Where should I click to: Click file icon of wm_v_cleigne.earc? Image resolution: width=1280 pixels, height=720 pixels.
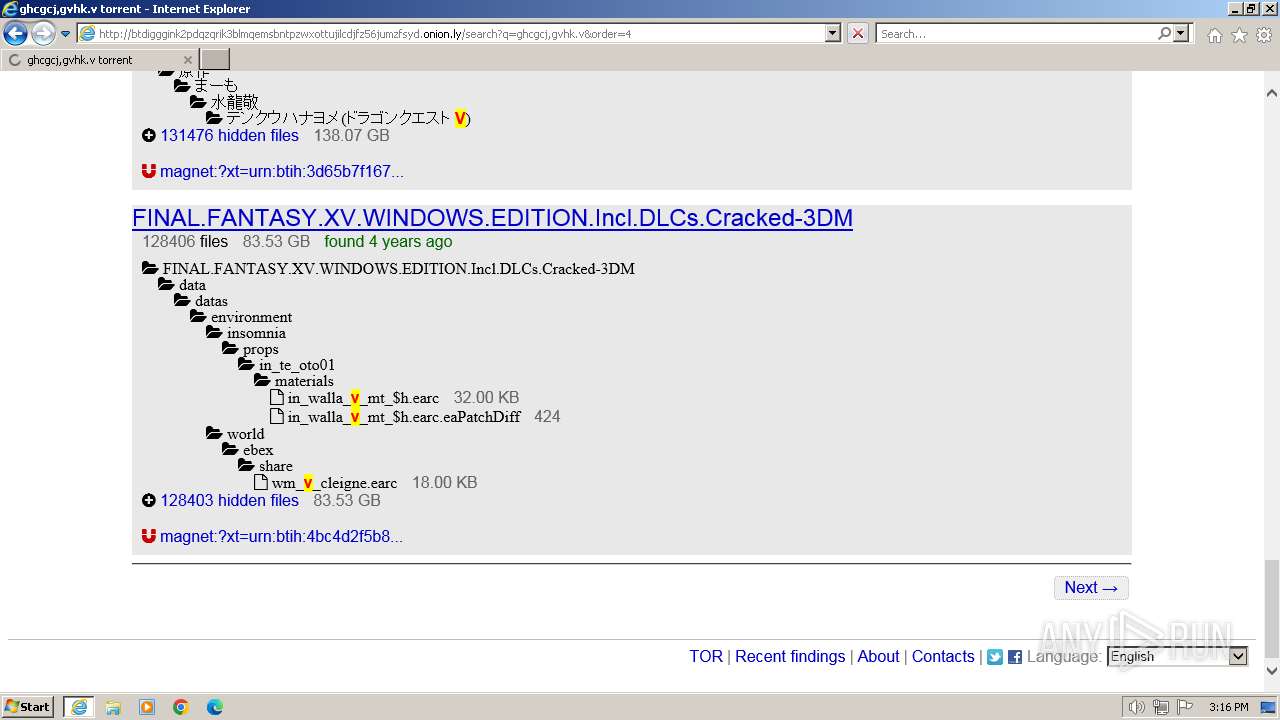click(261, 482)
